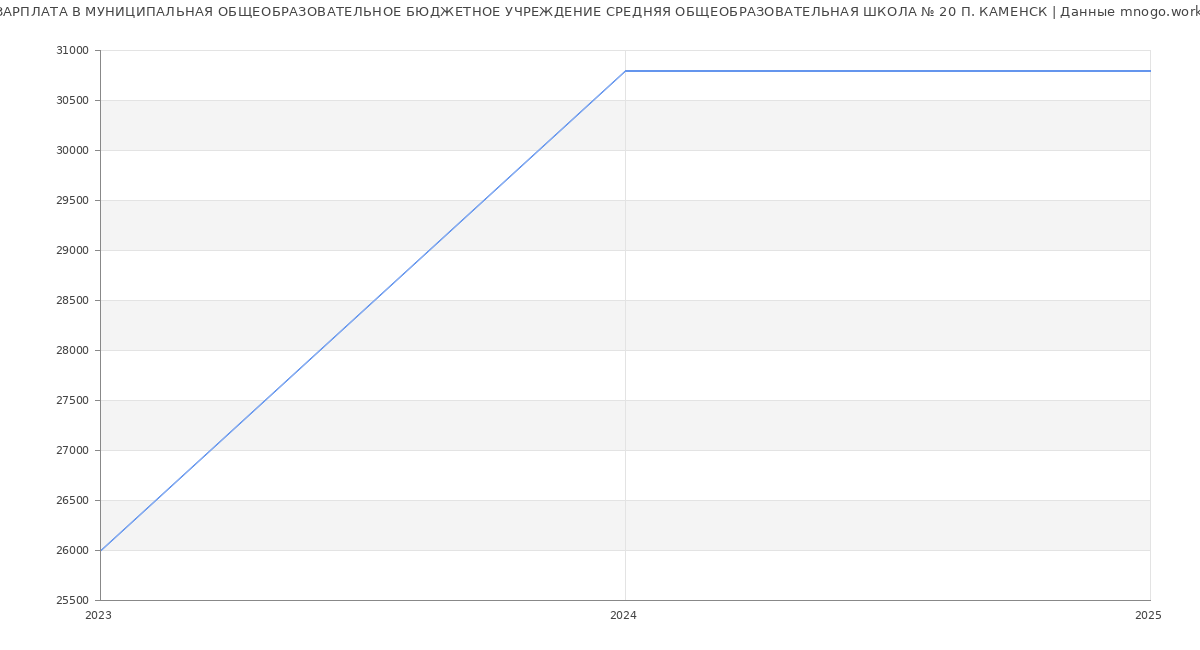Click the 2024 x-axis label

(623, 615)
